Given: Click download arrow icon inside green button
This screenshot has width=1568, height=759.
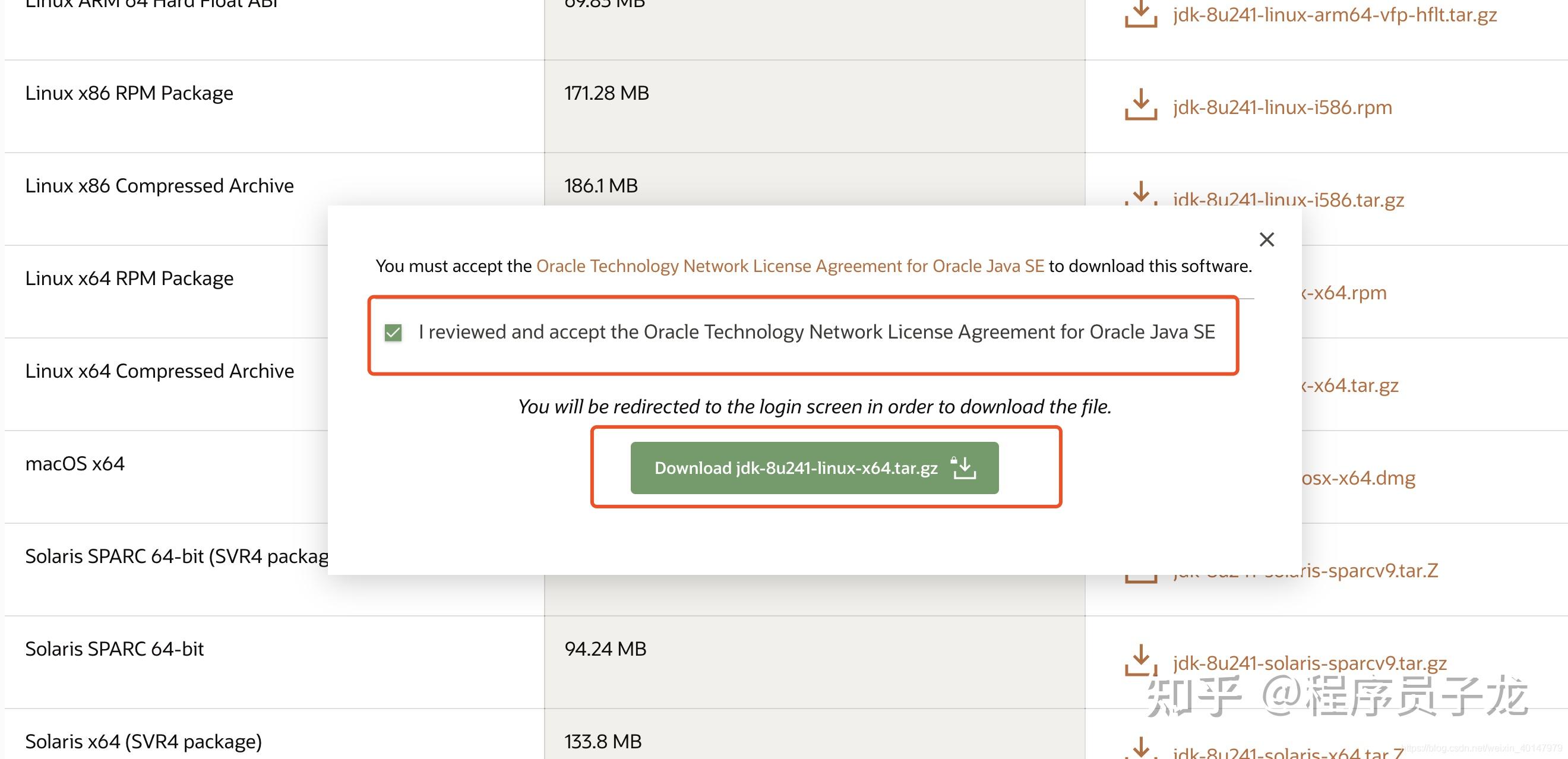Looking at the screenshot, I should (963, 467).
